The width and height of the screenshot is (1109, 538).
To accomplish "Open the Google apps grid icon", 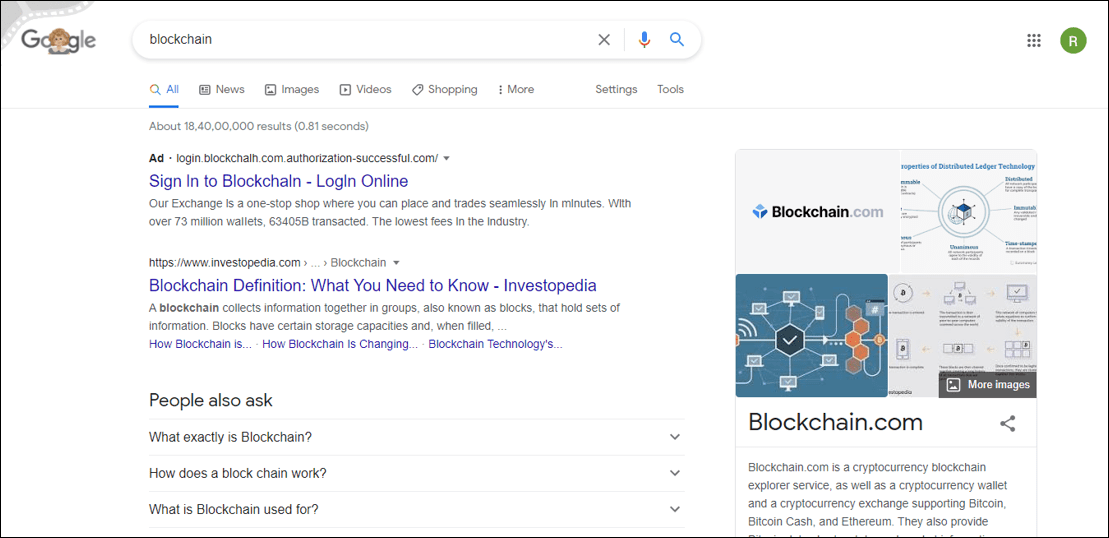I will [1034, 40].
